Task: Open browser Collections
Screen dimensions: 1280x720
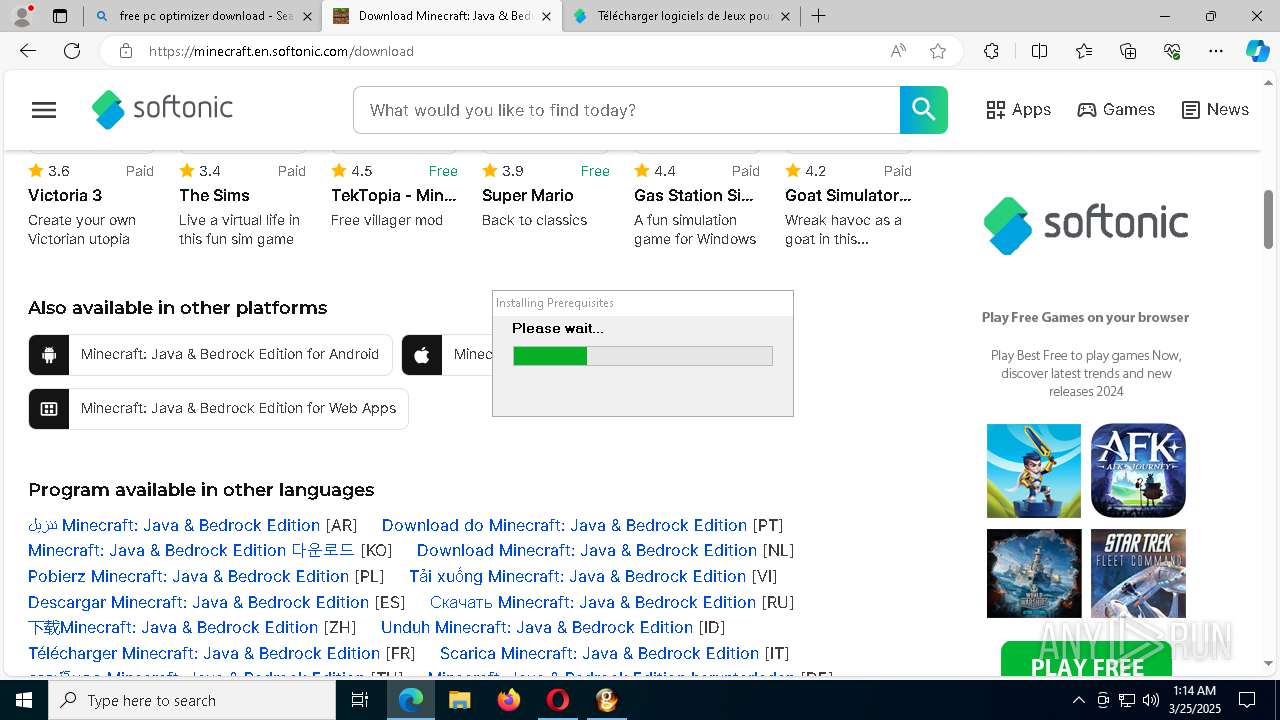Action: pos(1128,51)
